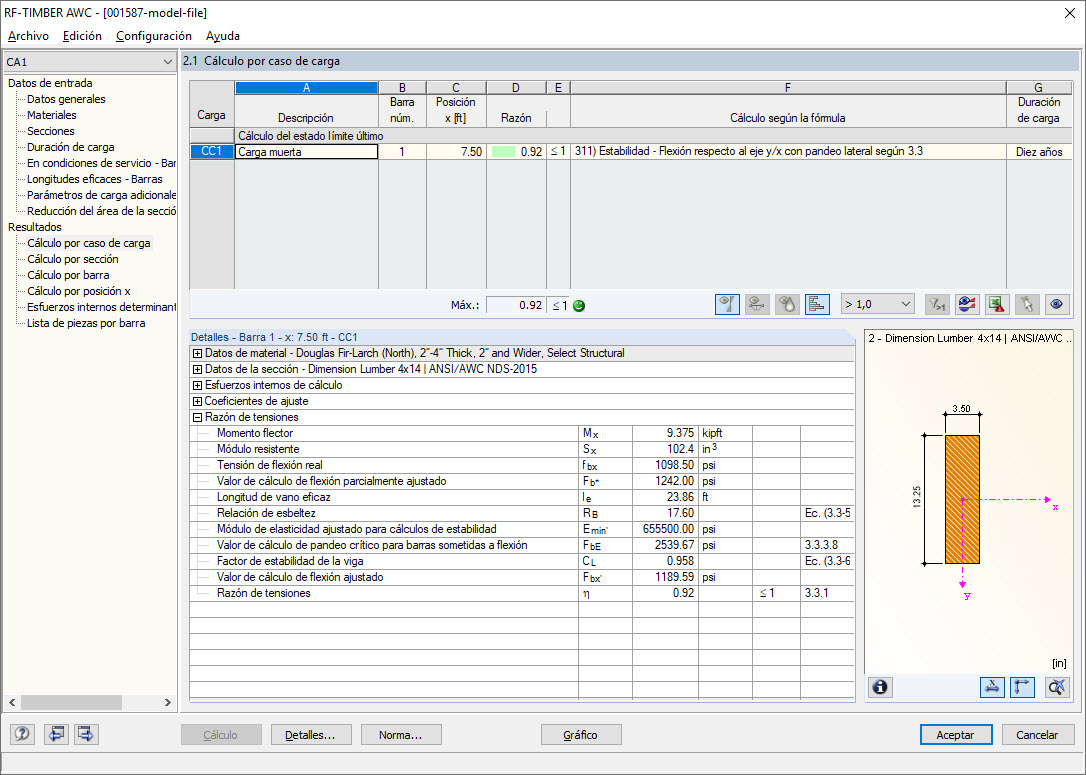The image size is (1086, 775).
Task: Click the Relación de esbeltez row
Action: [522, 513]
